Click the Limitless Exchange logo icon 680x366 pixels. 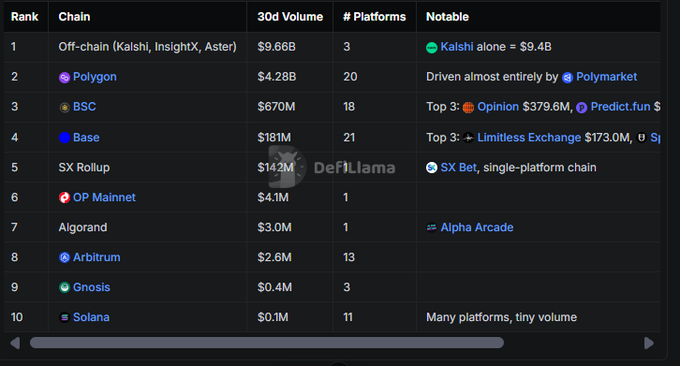468,138
